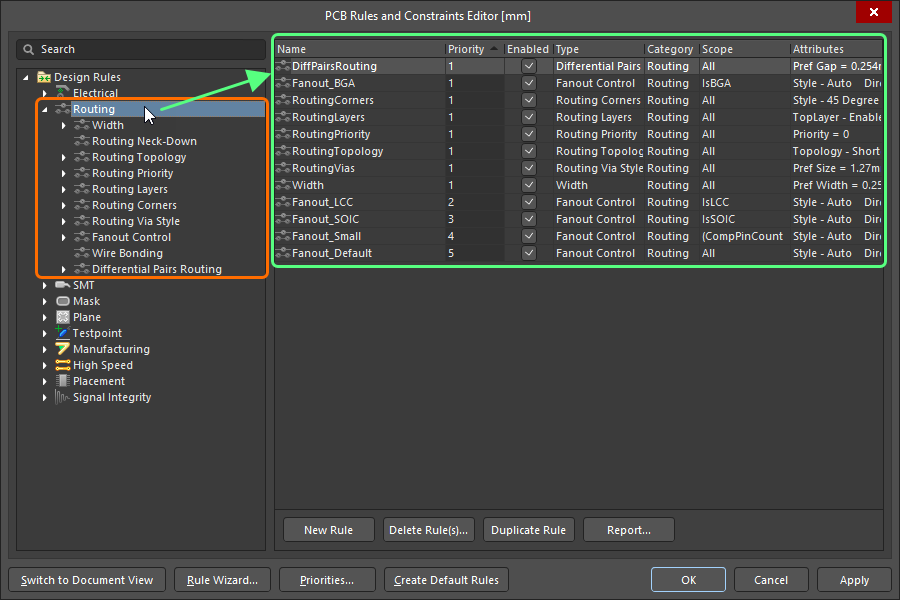Click the Differential Pairs Routing tree icon
Image resolution: width=900 pixels, height=600 pixels.
pos(82,269)
